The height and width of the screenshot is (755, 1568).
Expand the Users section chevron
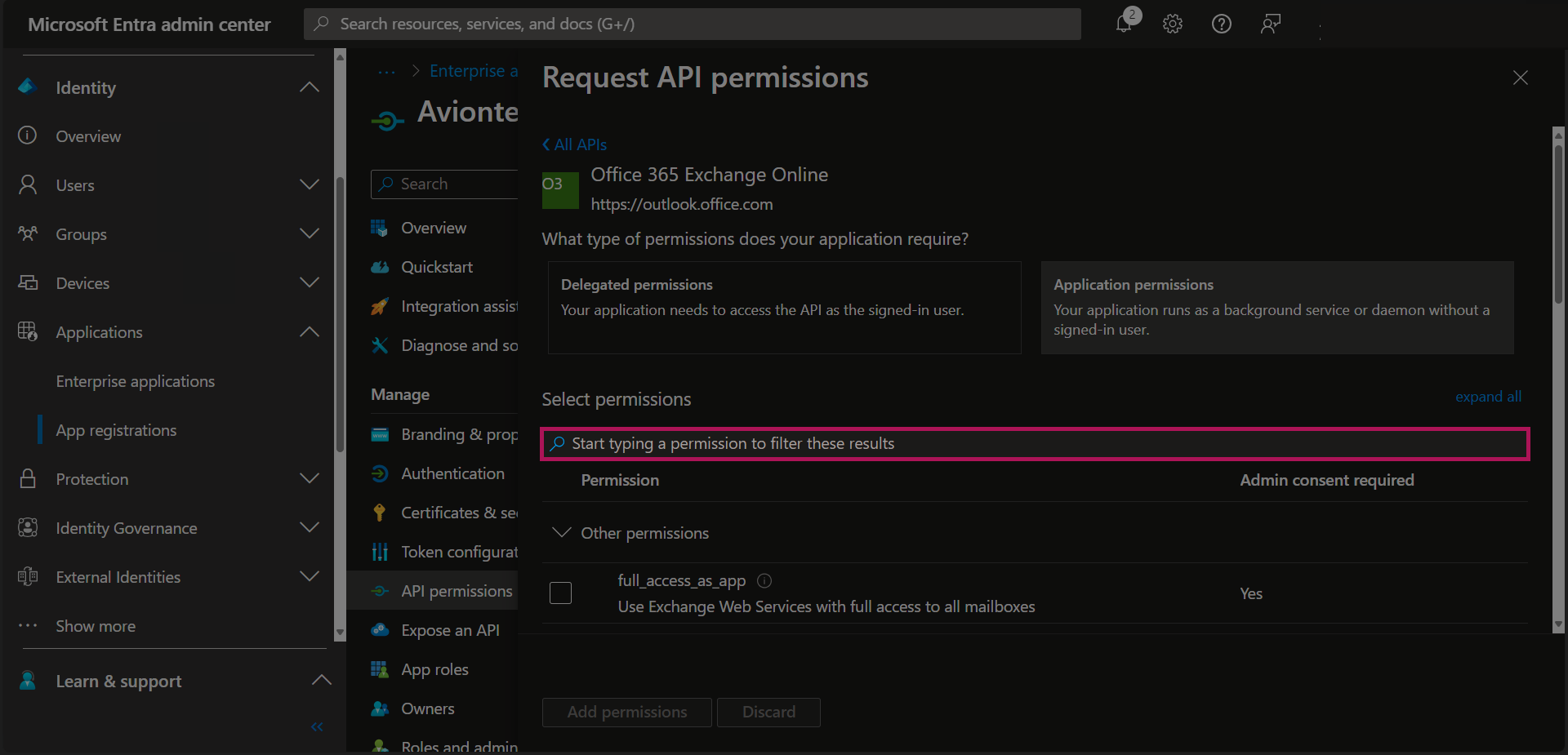[x=310, y=185]
